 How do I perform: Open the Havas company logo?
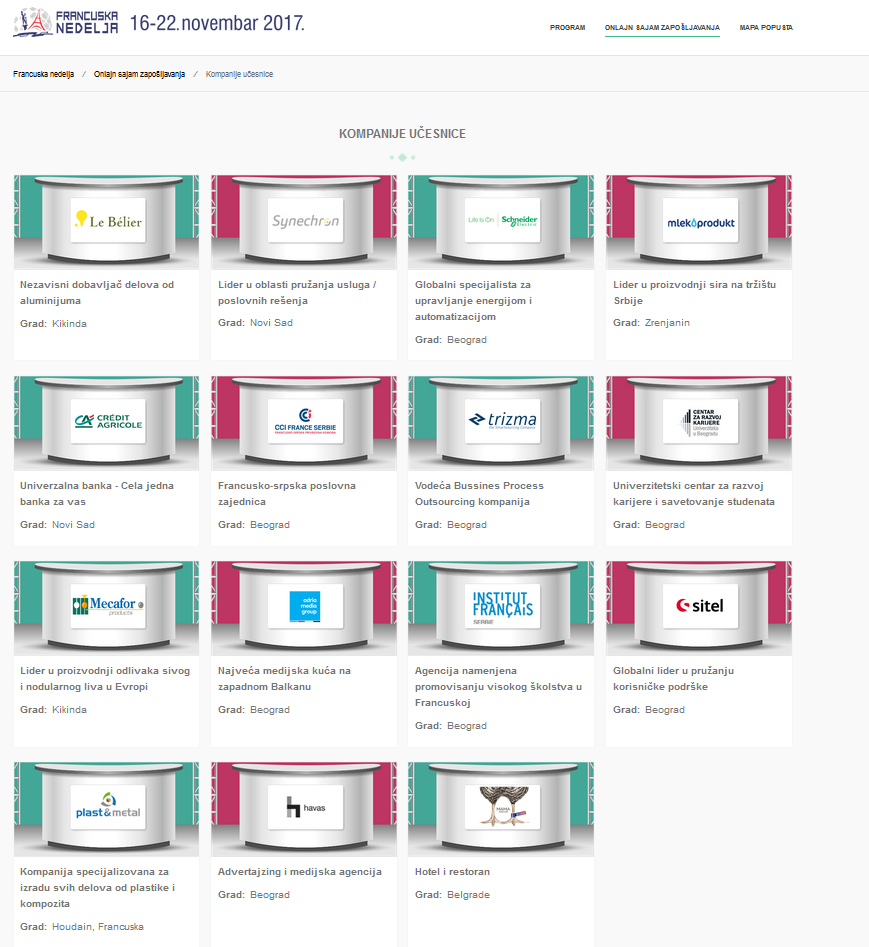pyautogui.click(x=306, y=807)
